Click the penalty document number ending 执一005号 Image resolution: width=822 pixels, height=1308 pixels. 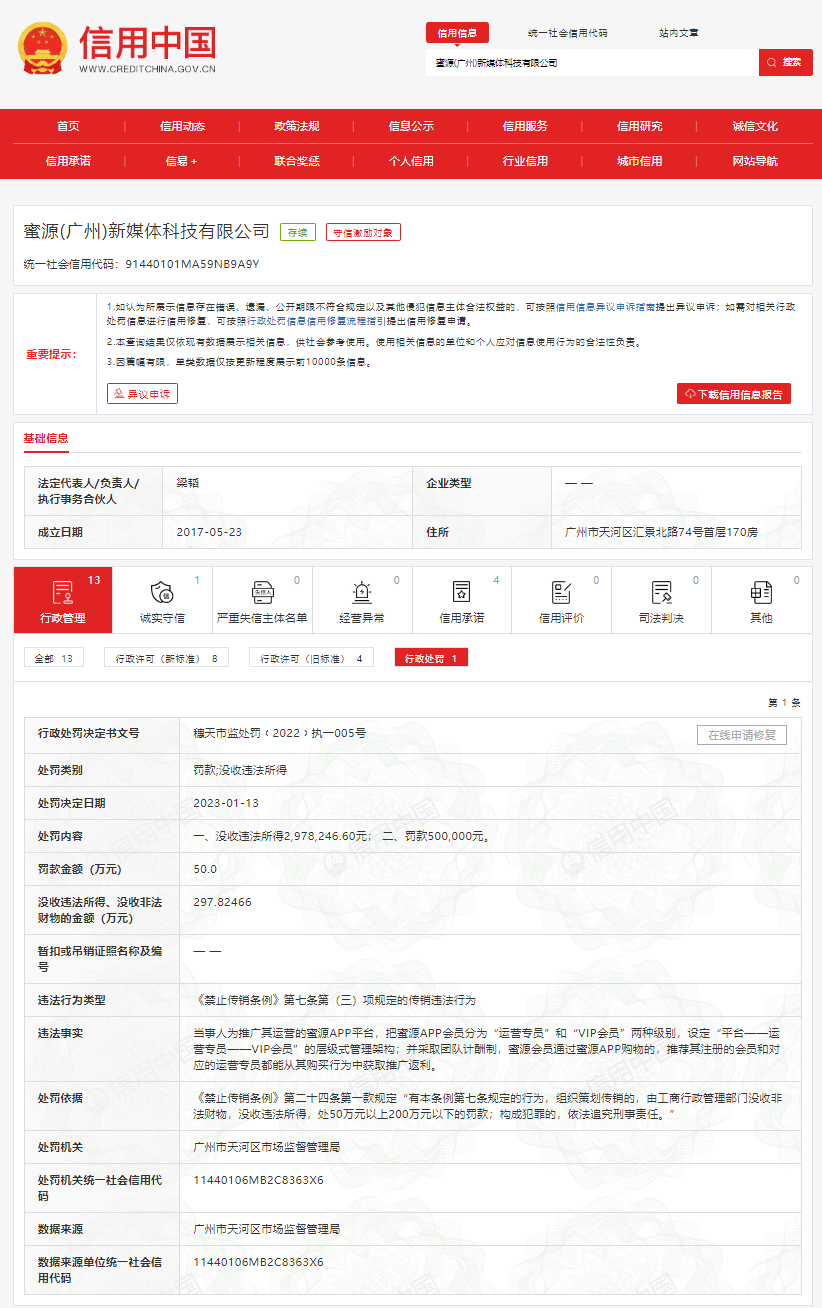(x=280, y=734)
